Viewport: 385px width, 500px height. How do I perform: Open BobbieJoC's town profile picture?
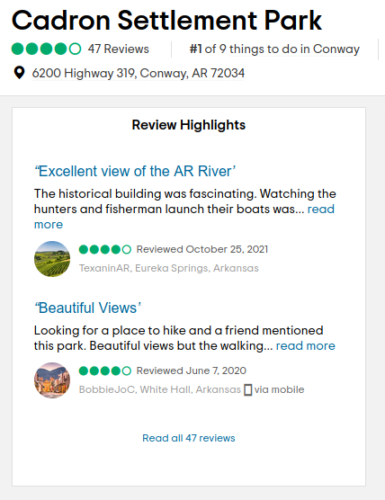click(52, 380)
